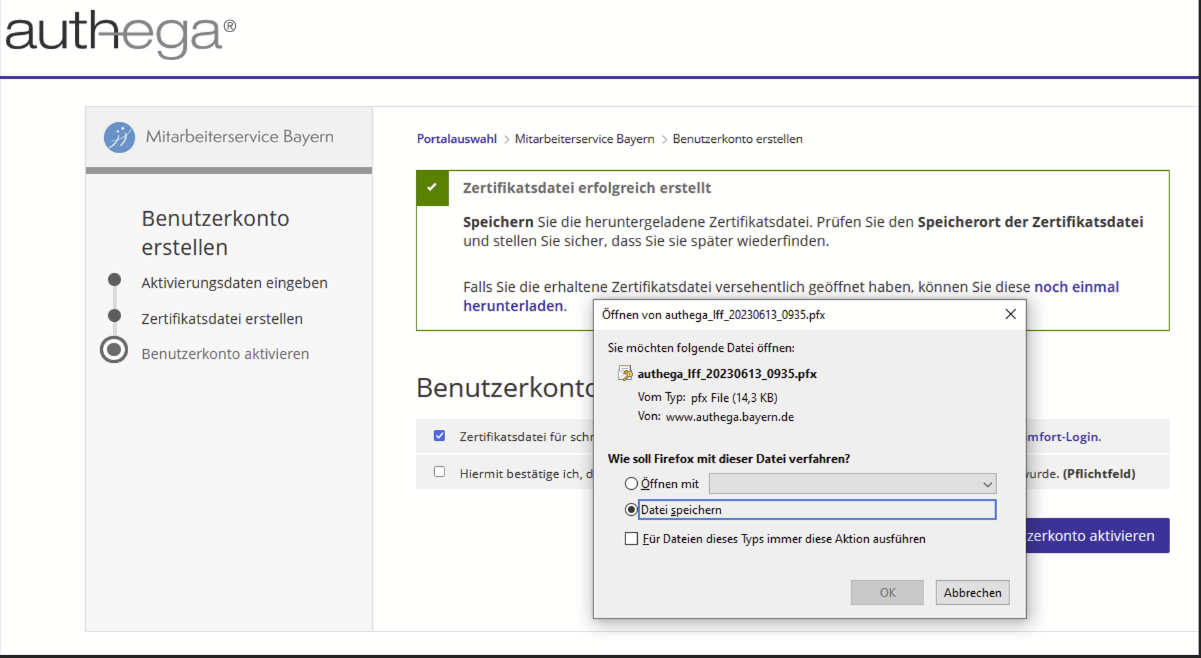Click the green success checkmark icon

(432, 188)
